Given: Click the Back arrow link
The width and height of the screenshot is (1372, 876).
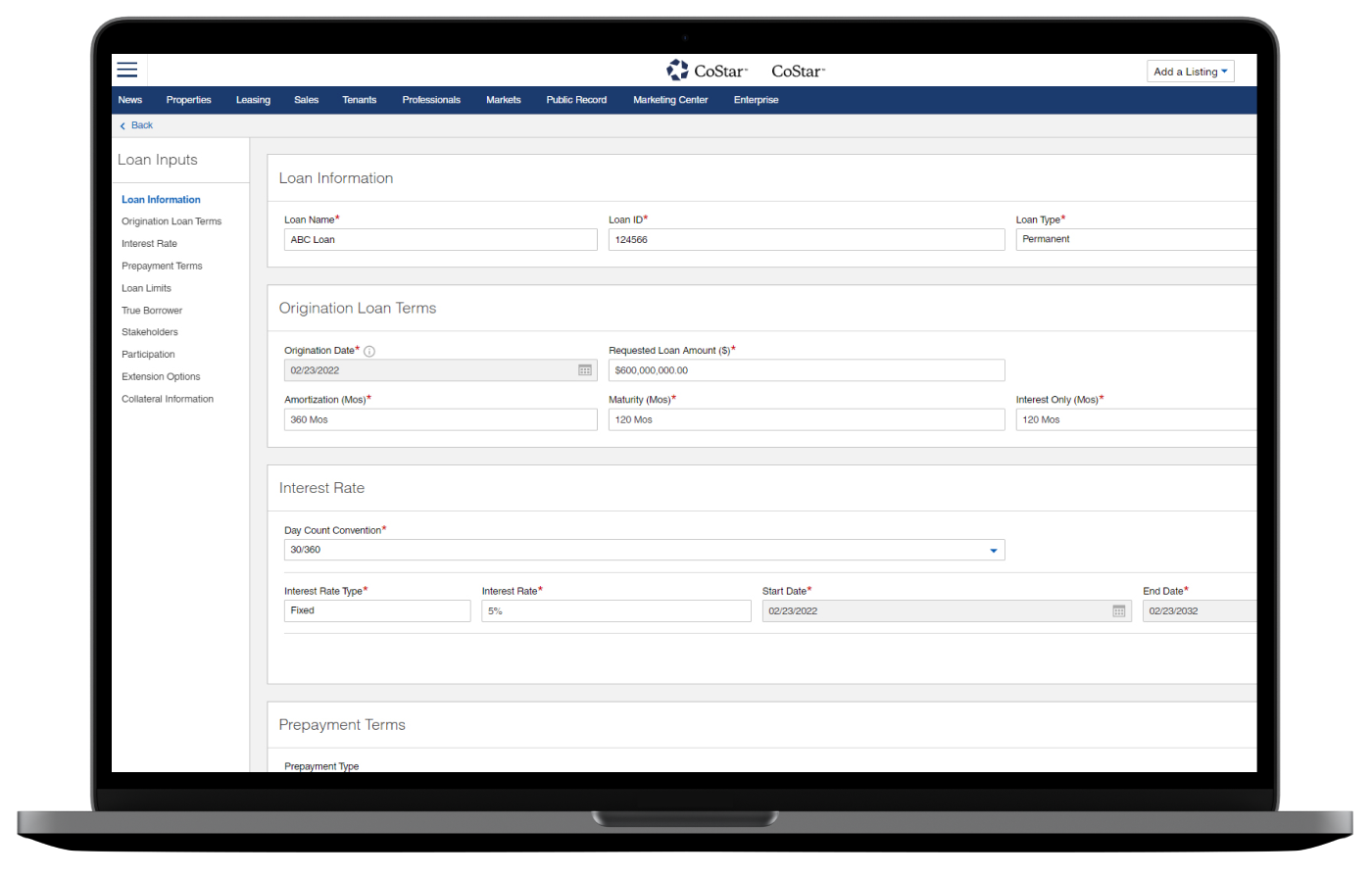Looking at the screenshot, I should 136,125.
